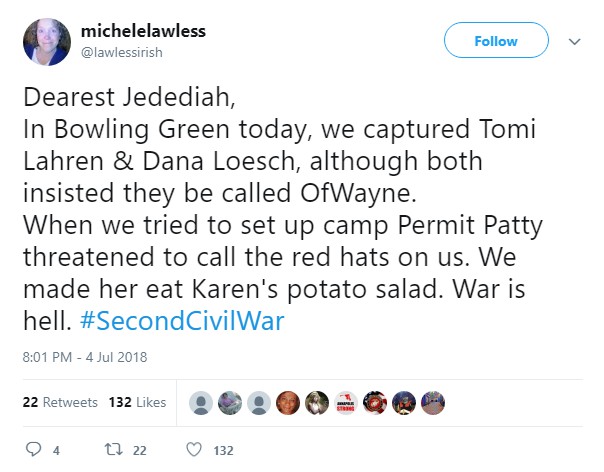
Task: Open the Annapolis Strong liker avatar
Action: pos(346,402)
